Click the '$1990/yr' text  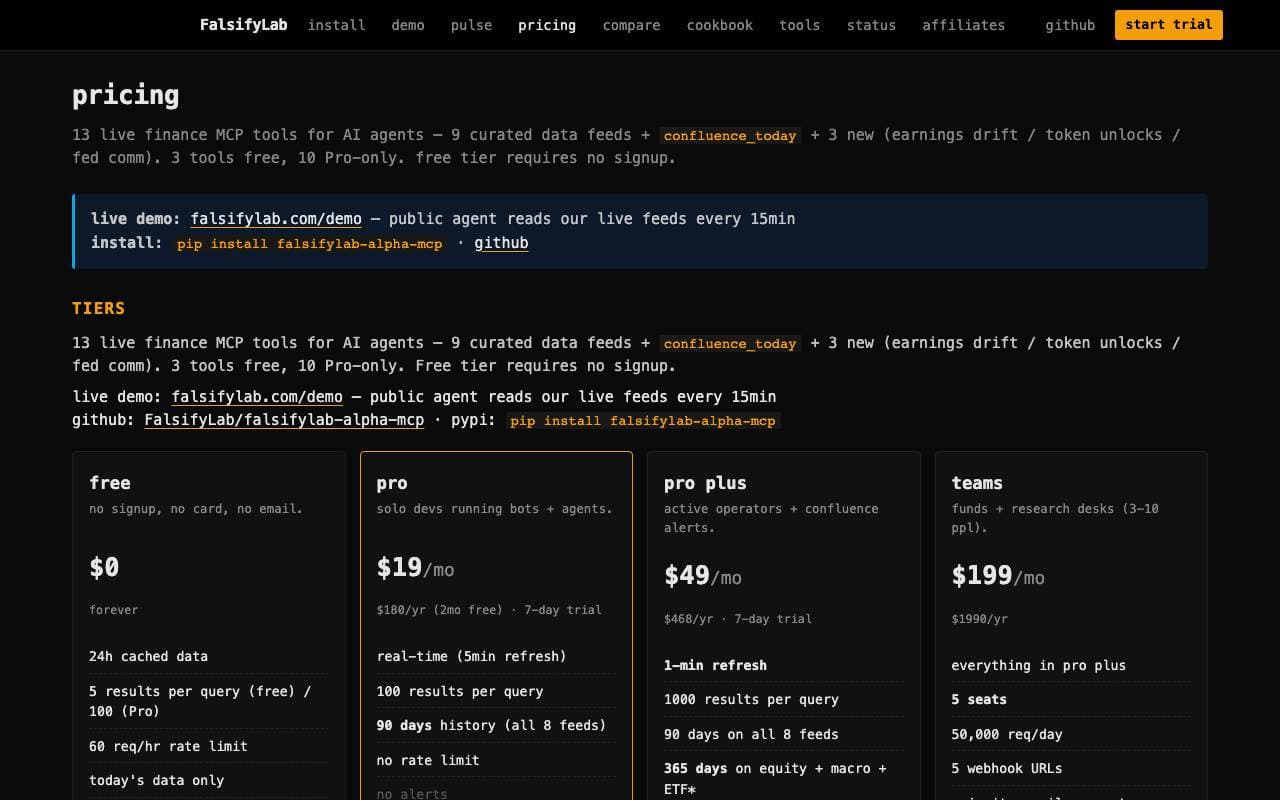click(x=979, y=619)
